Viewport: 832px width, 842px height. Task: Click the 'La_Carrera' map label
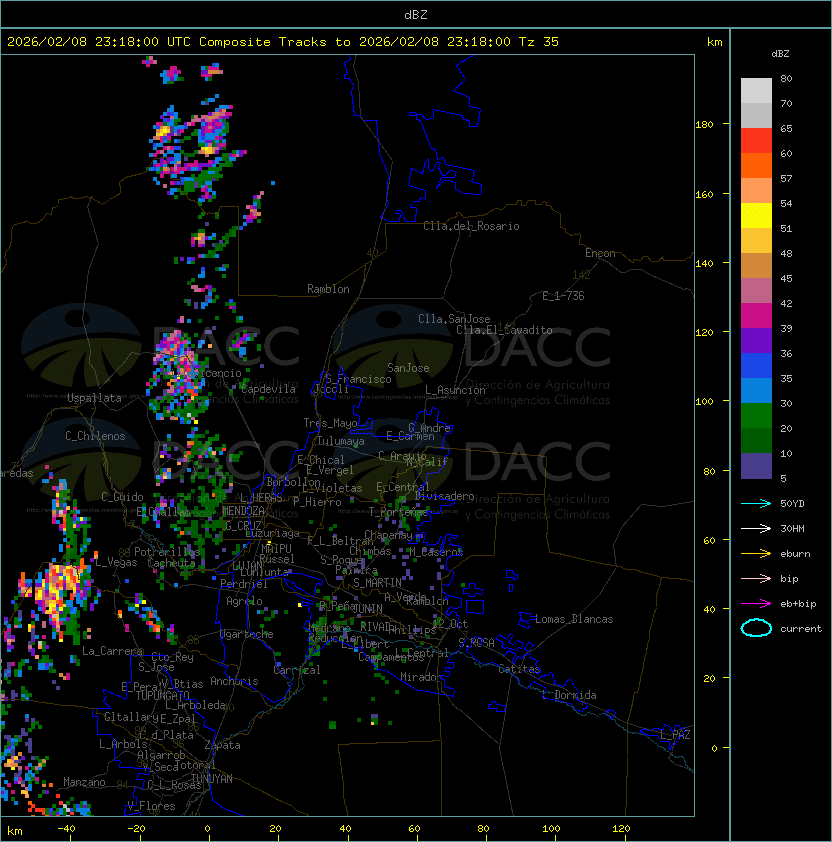[x=113, y=651]
